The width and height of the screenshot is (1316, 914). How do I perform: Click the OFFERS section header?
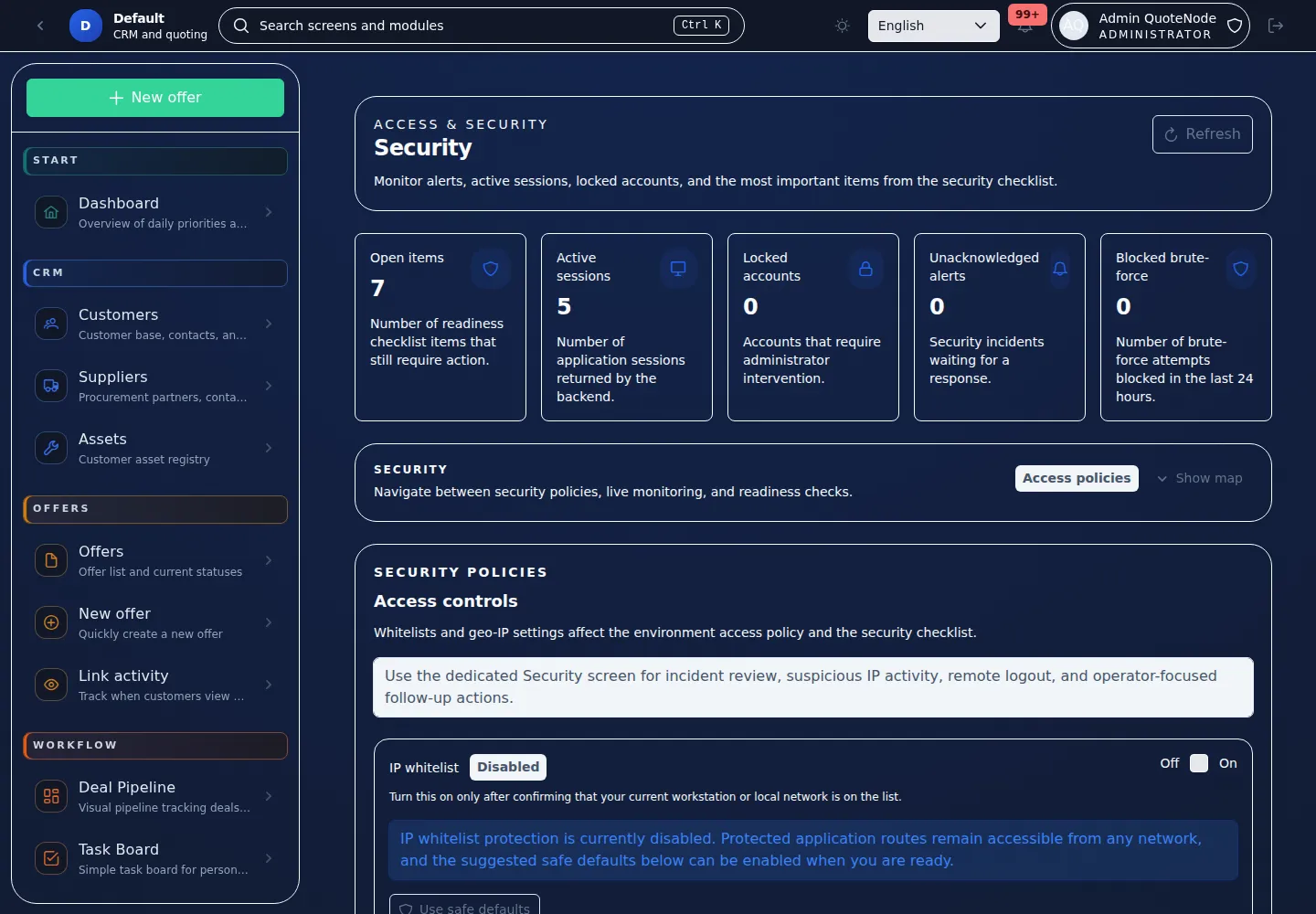click(x=155, y=509)
